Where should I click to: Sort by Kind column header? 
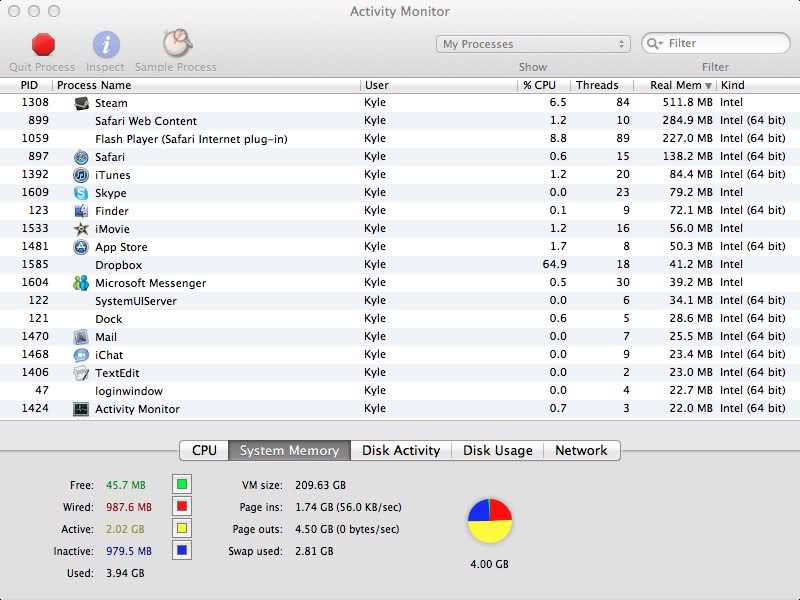click(x=758, y=85)
